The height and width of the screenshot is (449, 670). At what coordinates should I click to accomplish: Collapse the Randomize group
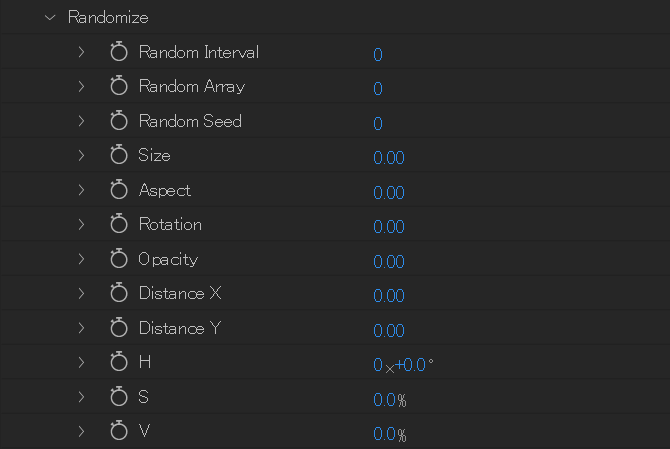(50, 17)
